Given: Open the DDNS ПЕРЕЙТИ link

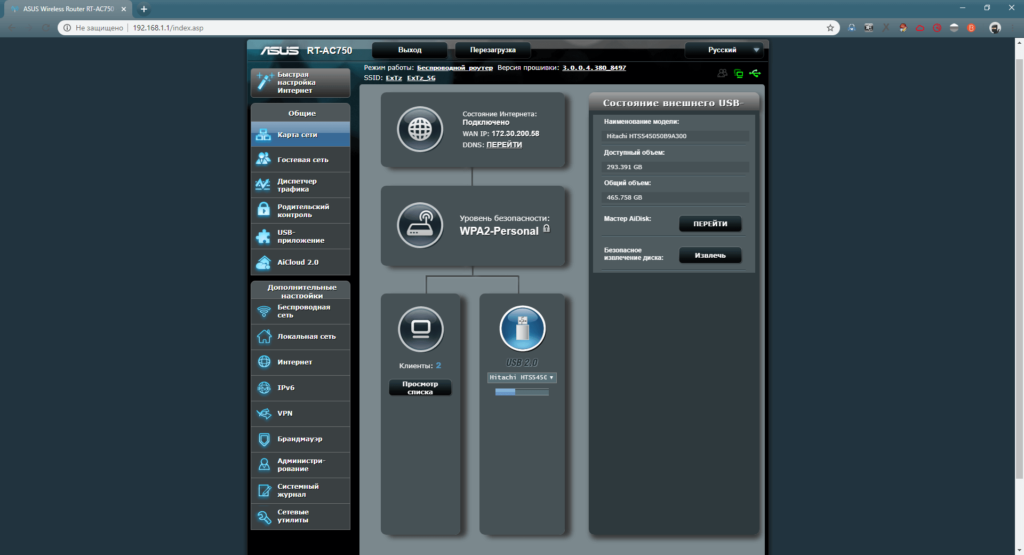Looking at the screenshot, I should click(504, 145).
